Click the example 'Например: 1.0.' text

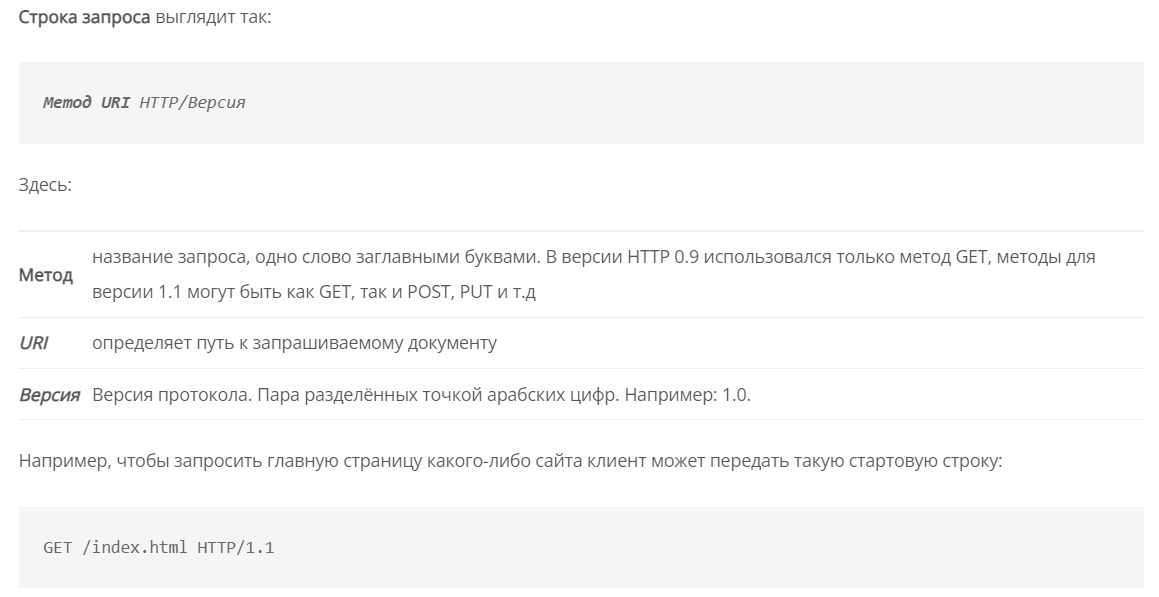(x=687, y=395)
